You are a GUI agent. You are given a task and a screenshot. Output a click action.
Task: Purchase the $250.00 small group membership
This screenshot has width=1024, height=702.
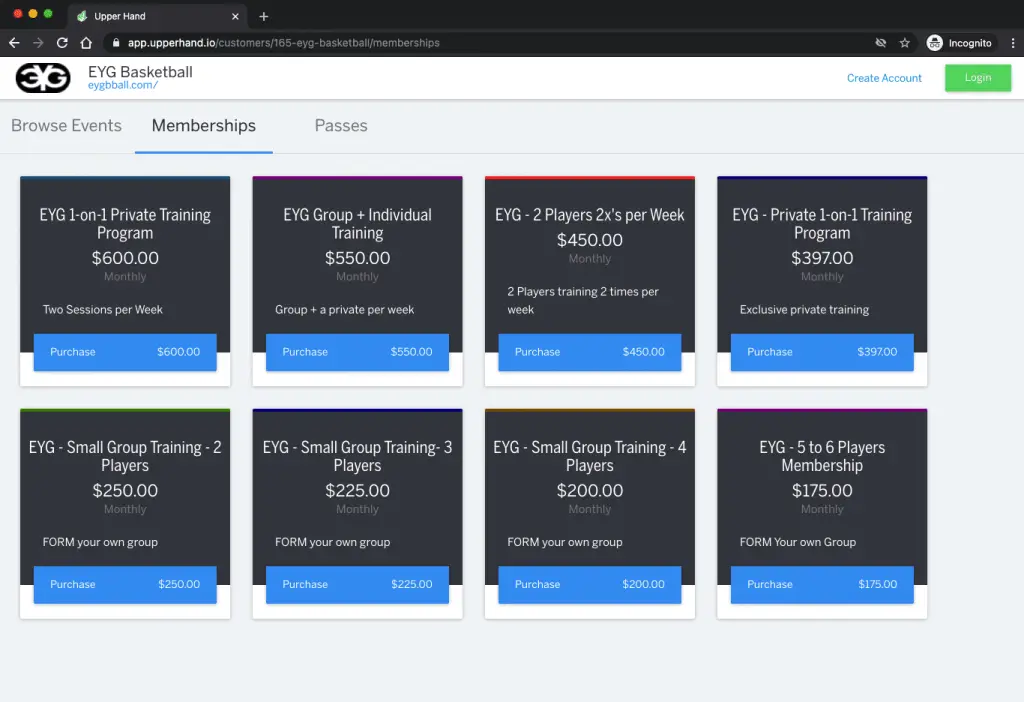tap(125, 584)
